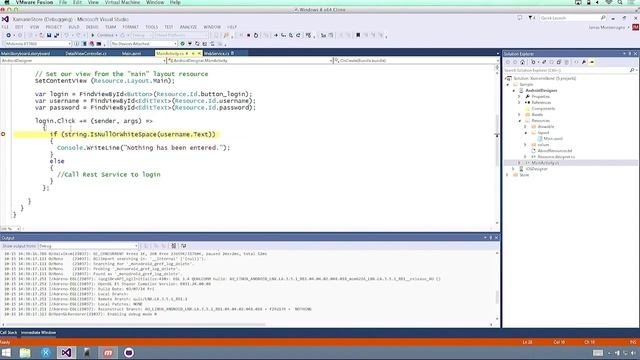Screen dimensions: 640x360
Task: Click the macOS Virtual Machine menu
Action: 122,2
